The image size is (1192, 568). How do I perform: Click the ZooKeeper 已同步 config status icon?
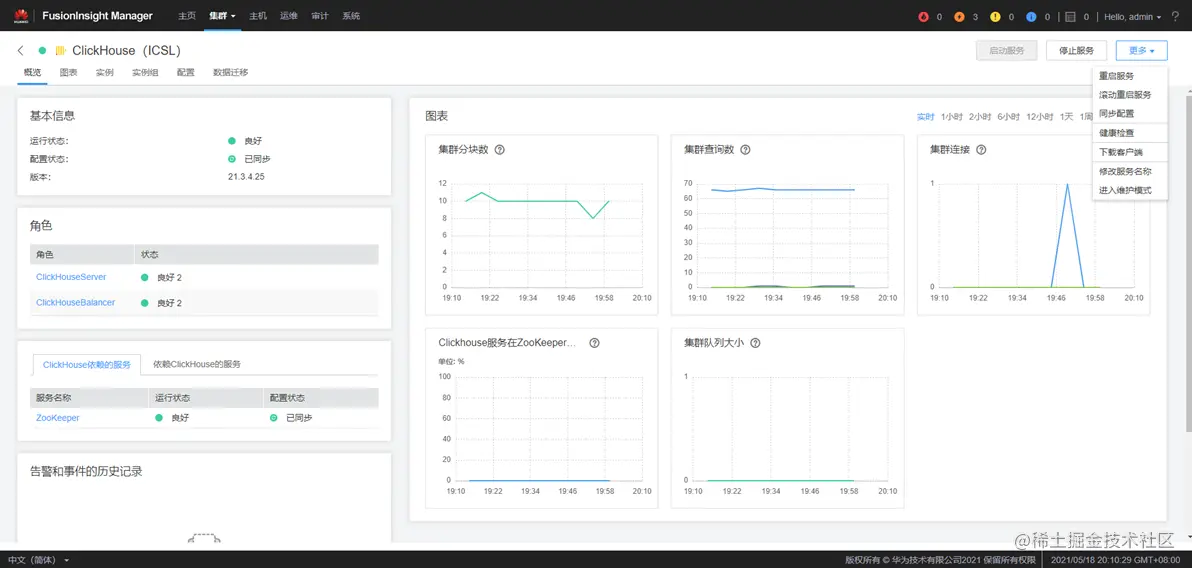273,417
